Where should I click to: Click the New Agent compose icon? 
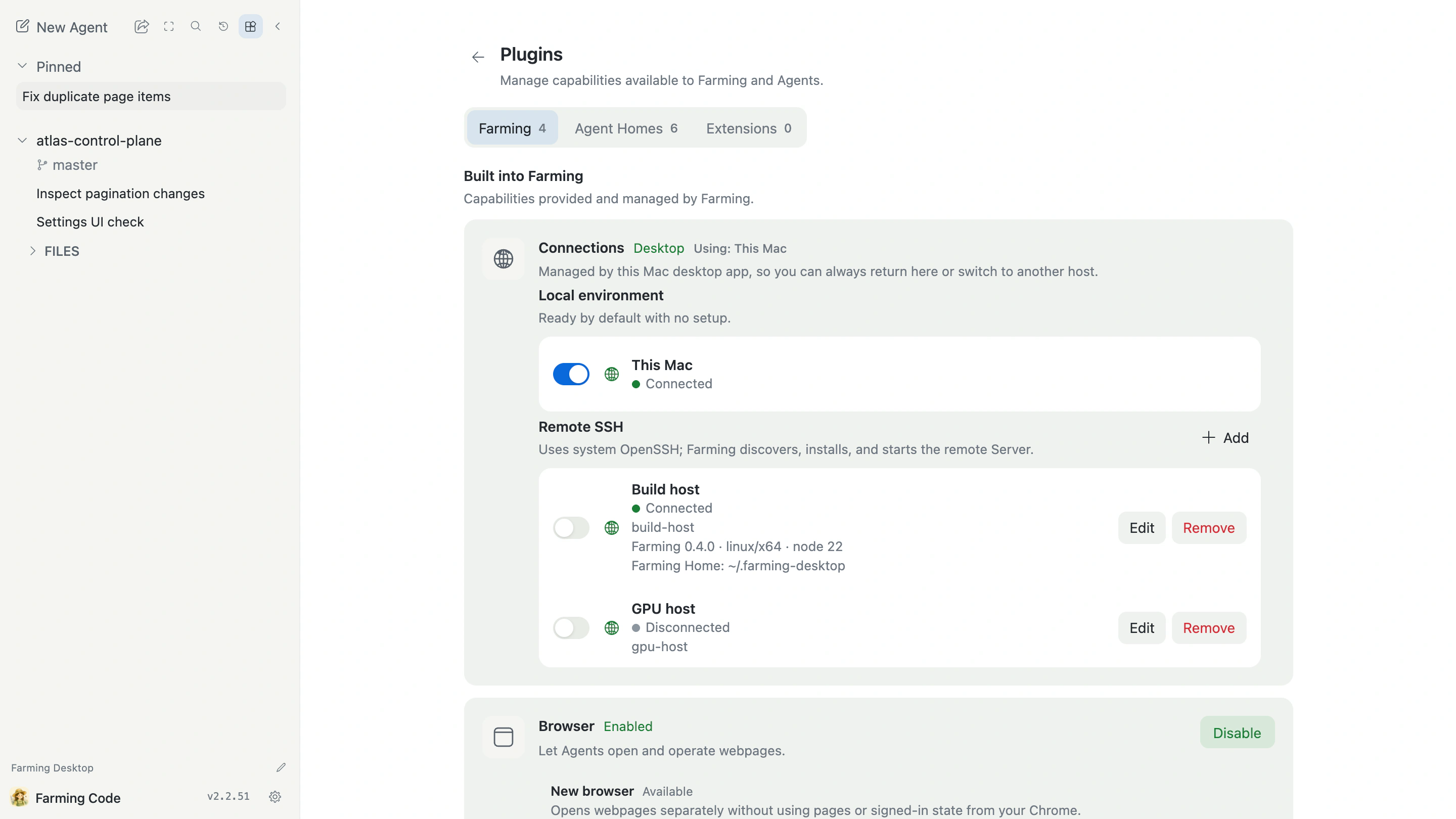point(22,27)
